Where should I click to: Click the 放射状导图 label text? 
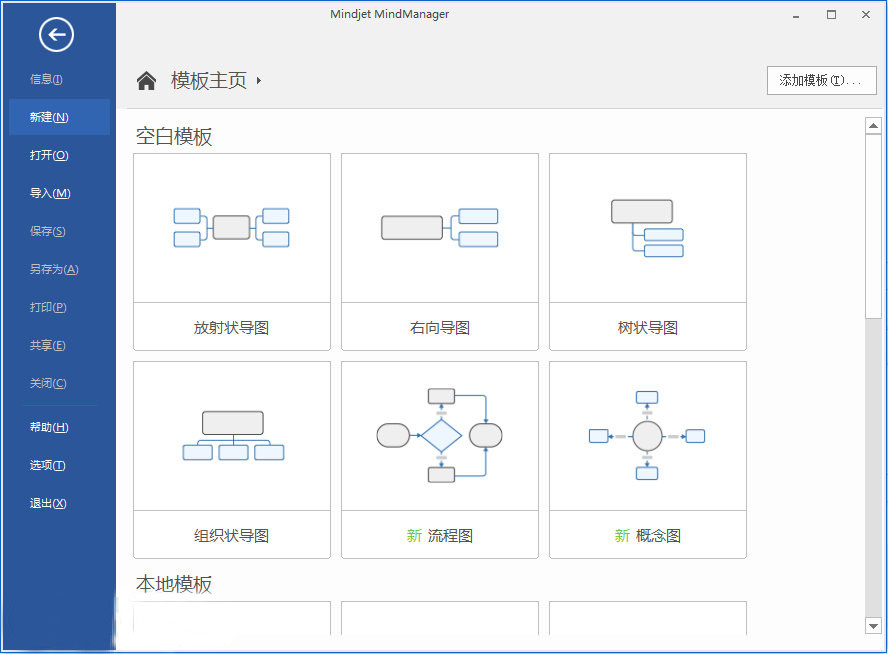(x=232, y=327)
